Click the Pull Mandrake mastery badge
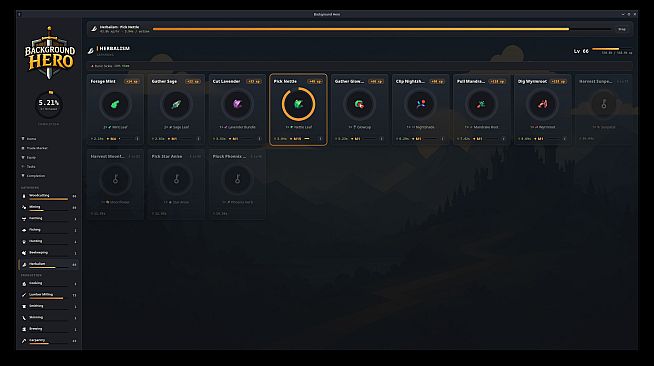The height and width of the screenshot is (366, 654). coord(478,139)
